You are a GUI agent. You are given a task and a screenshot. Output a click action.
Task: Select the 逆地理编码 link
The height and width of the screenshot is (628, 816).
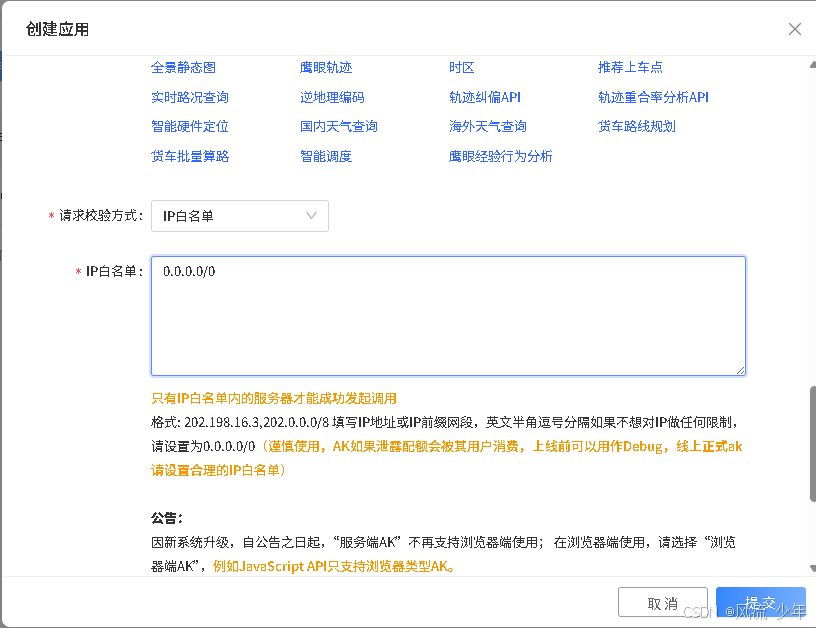coord(330,97)
